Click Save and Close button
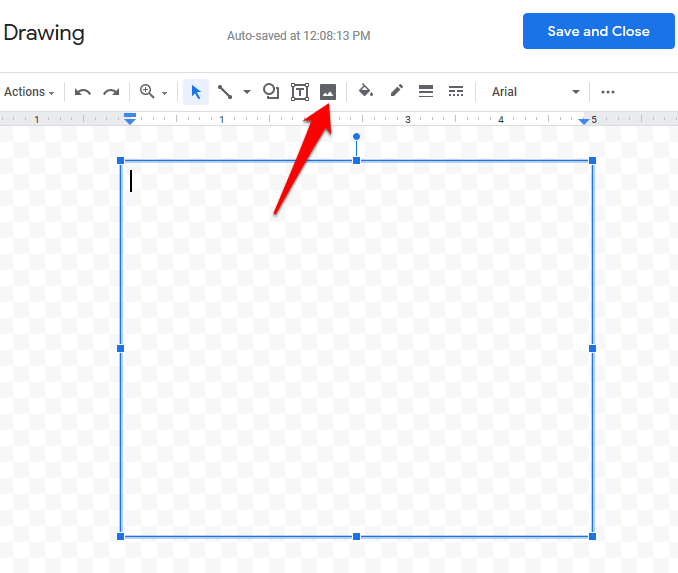The image size is (678, 573). (598, 31)
